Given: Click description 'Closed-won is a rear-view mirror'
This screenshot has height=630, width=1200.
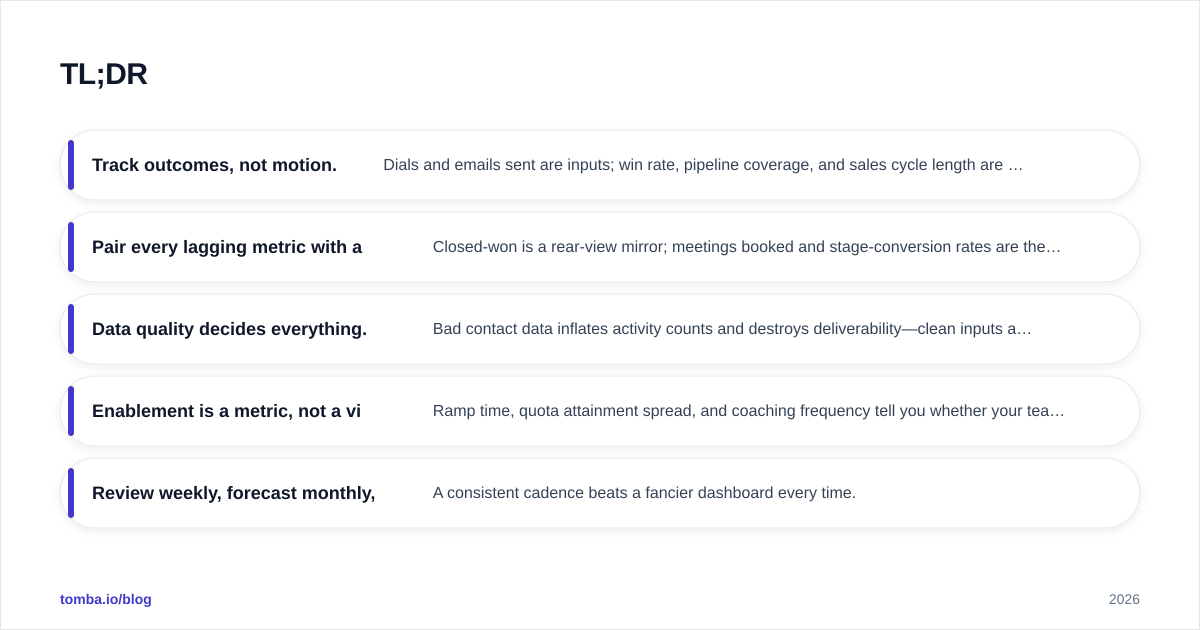Looking at the screenshot, I should click(x=747, y=247).
